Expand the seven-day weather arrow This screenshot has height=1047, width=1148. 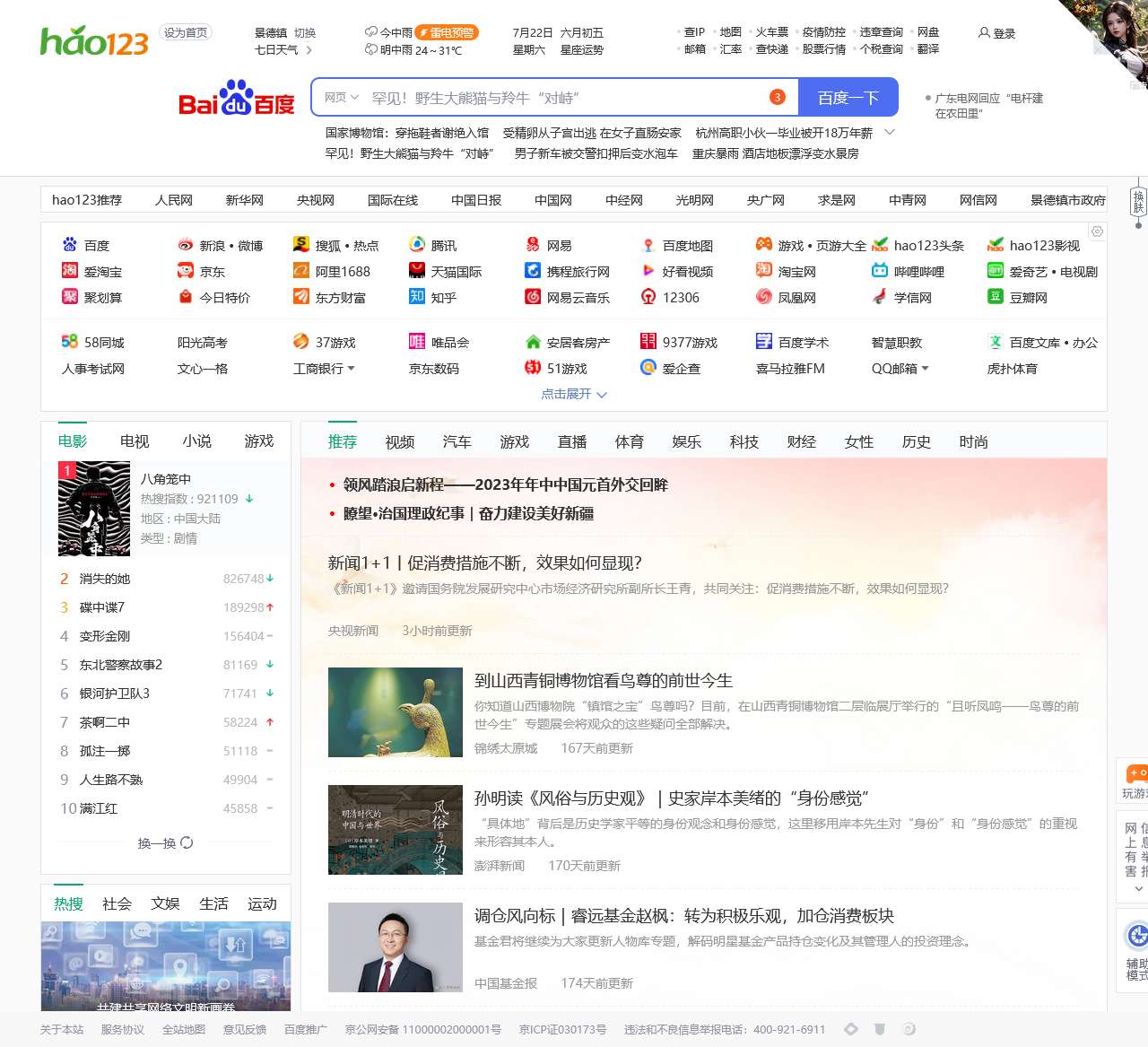coord(309,50)
